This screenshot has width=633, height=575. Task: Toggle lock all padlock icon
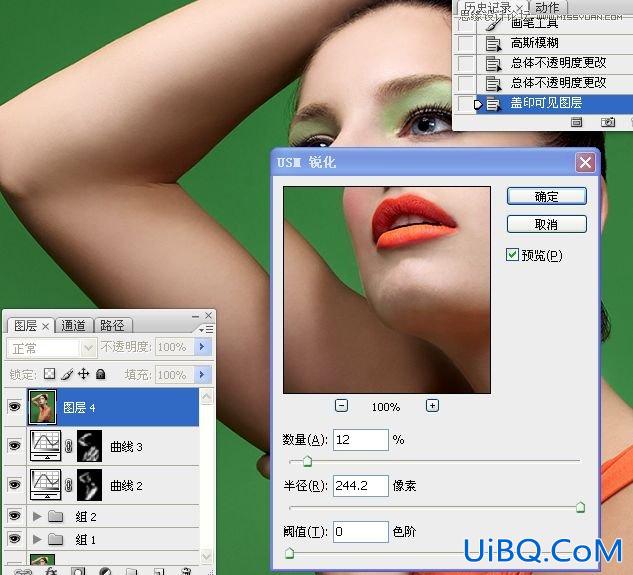101,374
